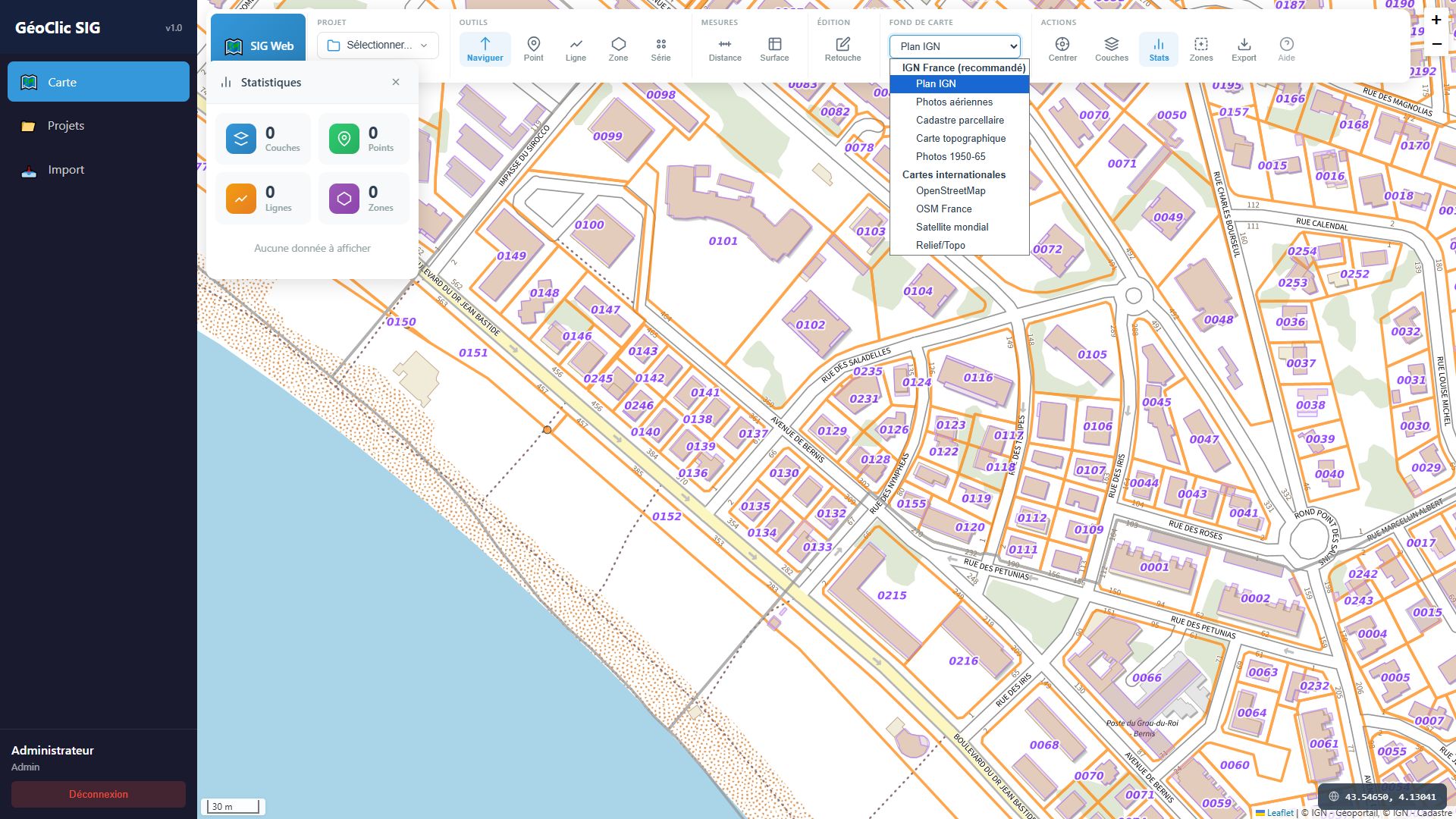Toggle the Couches panel

(1111, 47)
